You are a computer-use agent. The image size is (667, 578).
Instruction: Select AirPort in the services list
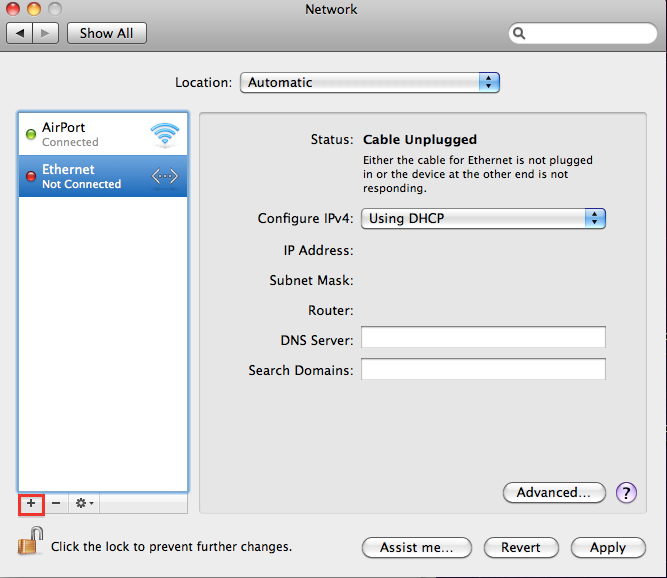(x=90, y=134)
